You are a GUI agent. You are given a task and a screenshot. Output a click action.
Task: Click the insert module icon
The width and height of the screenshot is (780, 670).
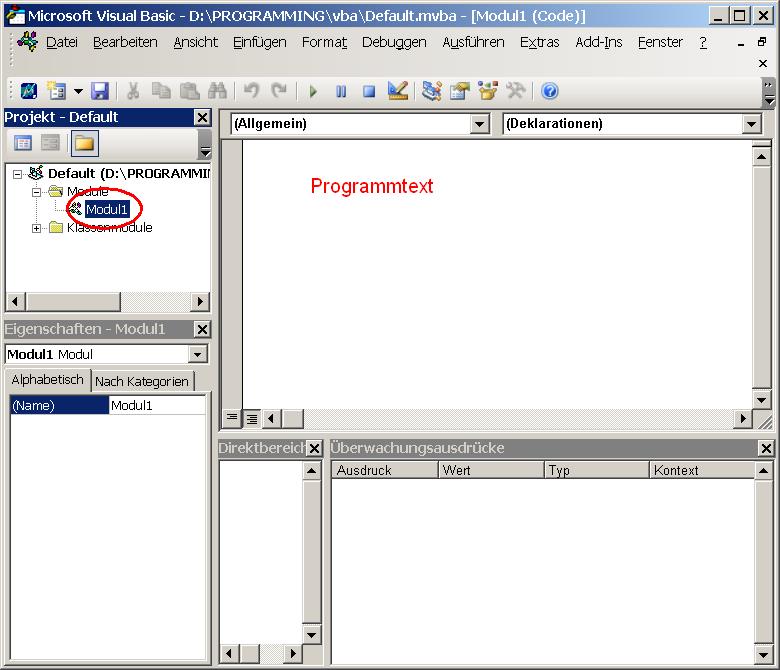56,91
